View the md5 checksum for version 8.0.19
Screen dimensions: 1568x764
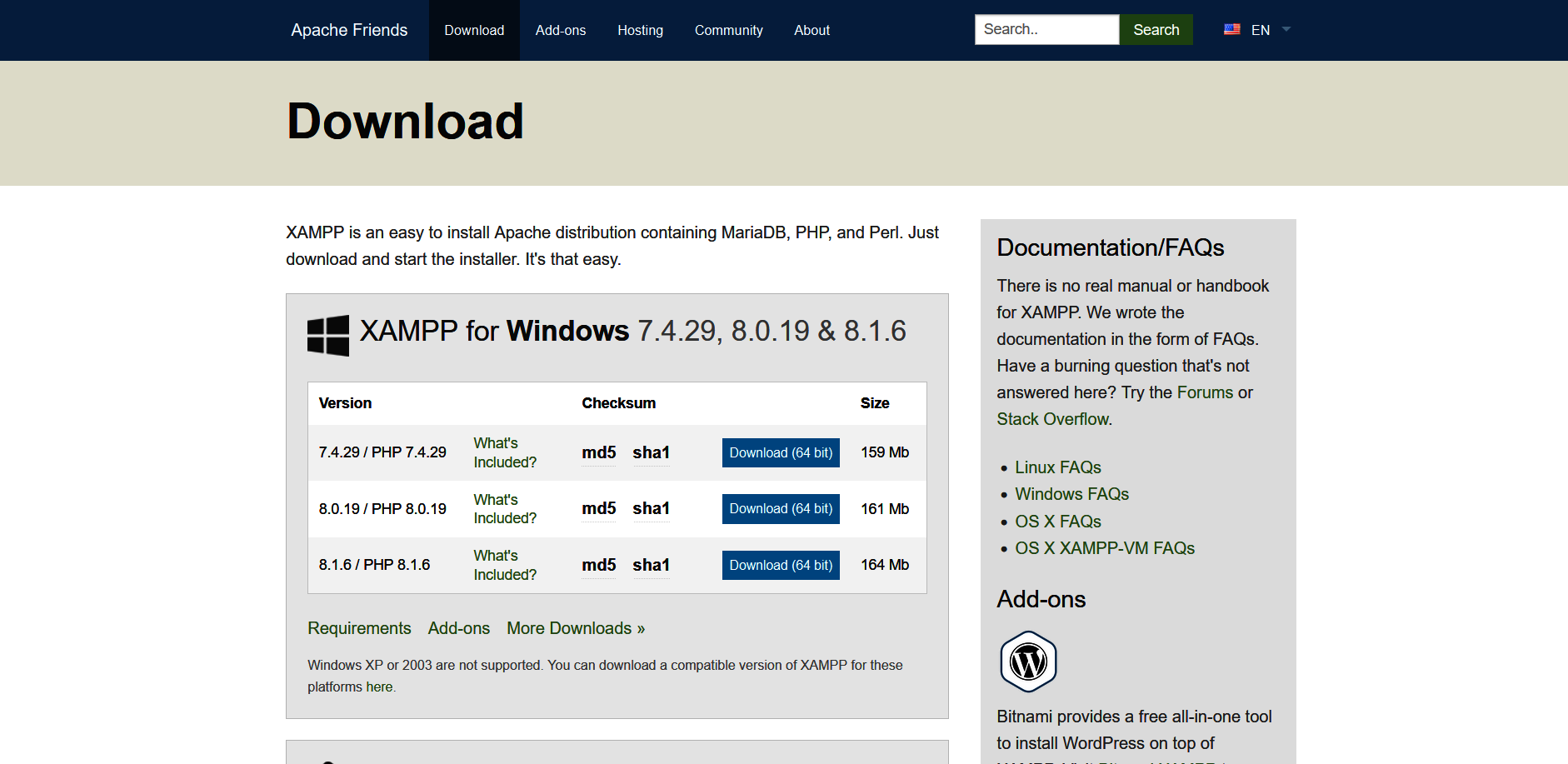click(598, 508)
